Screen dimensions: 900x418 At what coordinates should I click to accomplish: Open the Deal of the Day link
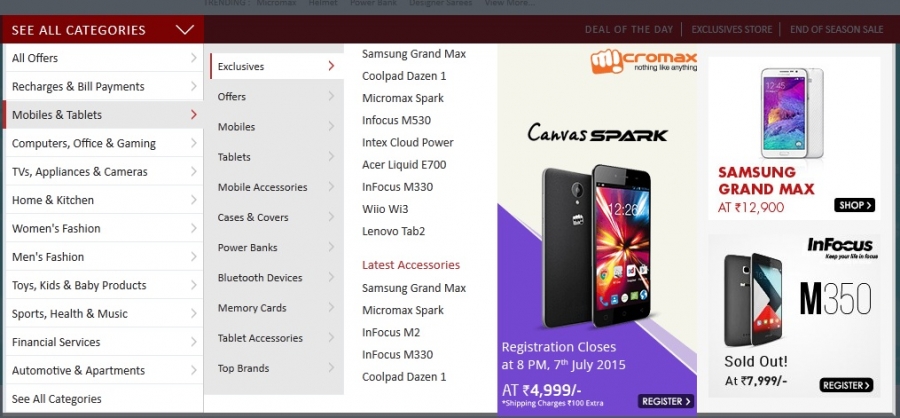pyautogui.click(x=629, y=29)
